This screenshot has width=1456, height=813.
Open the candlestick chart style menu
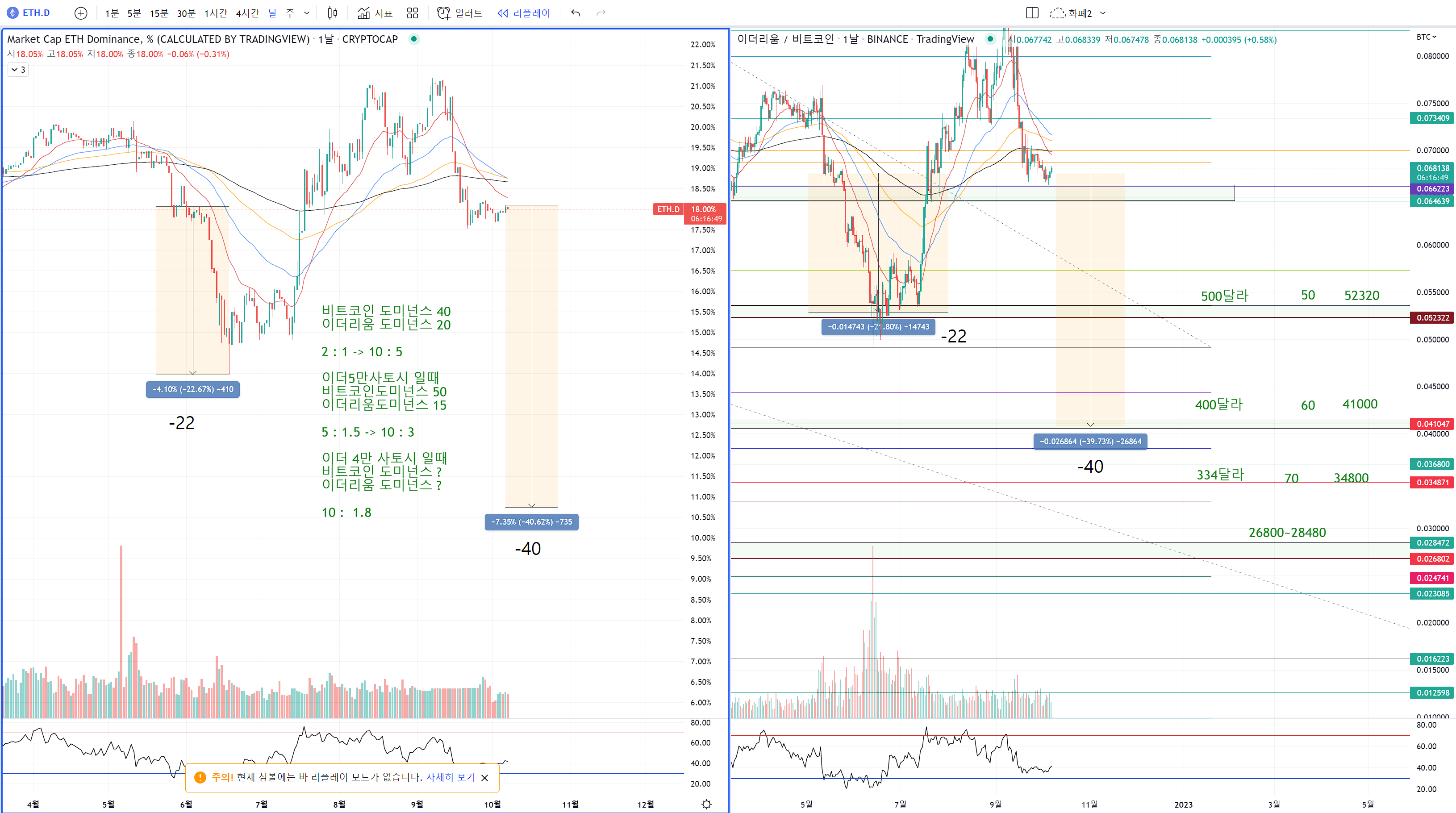[x=332, y=13]
